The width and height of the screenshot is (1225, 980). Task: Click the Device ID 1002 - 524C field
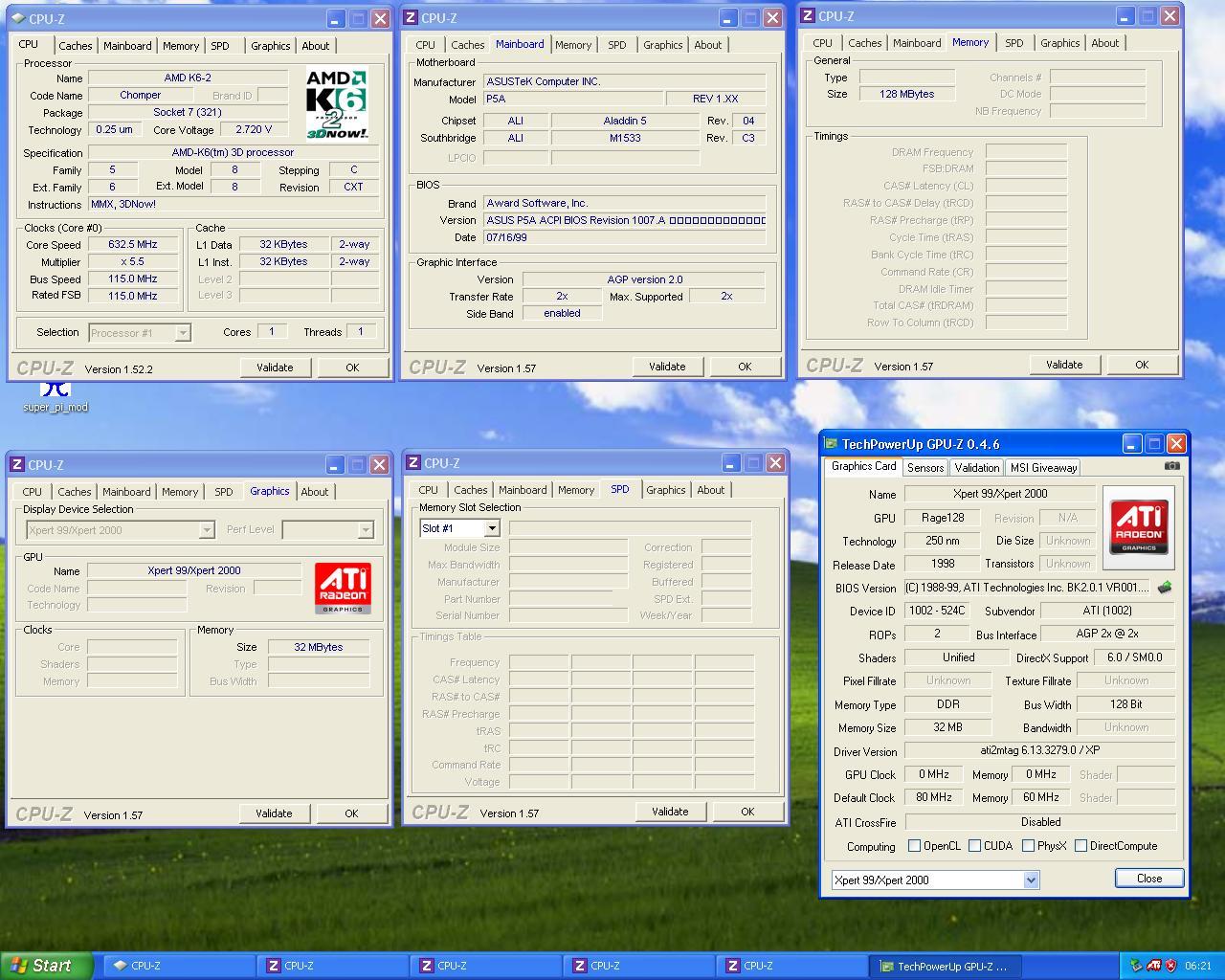point(937,611)
